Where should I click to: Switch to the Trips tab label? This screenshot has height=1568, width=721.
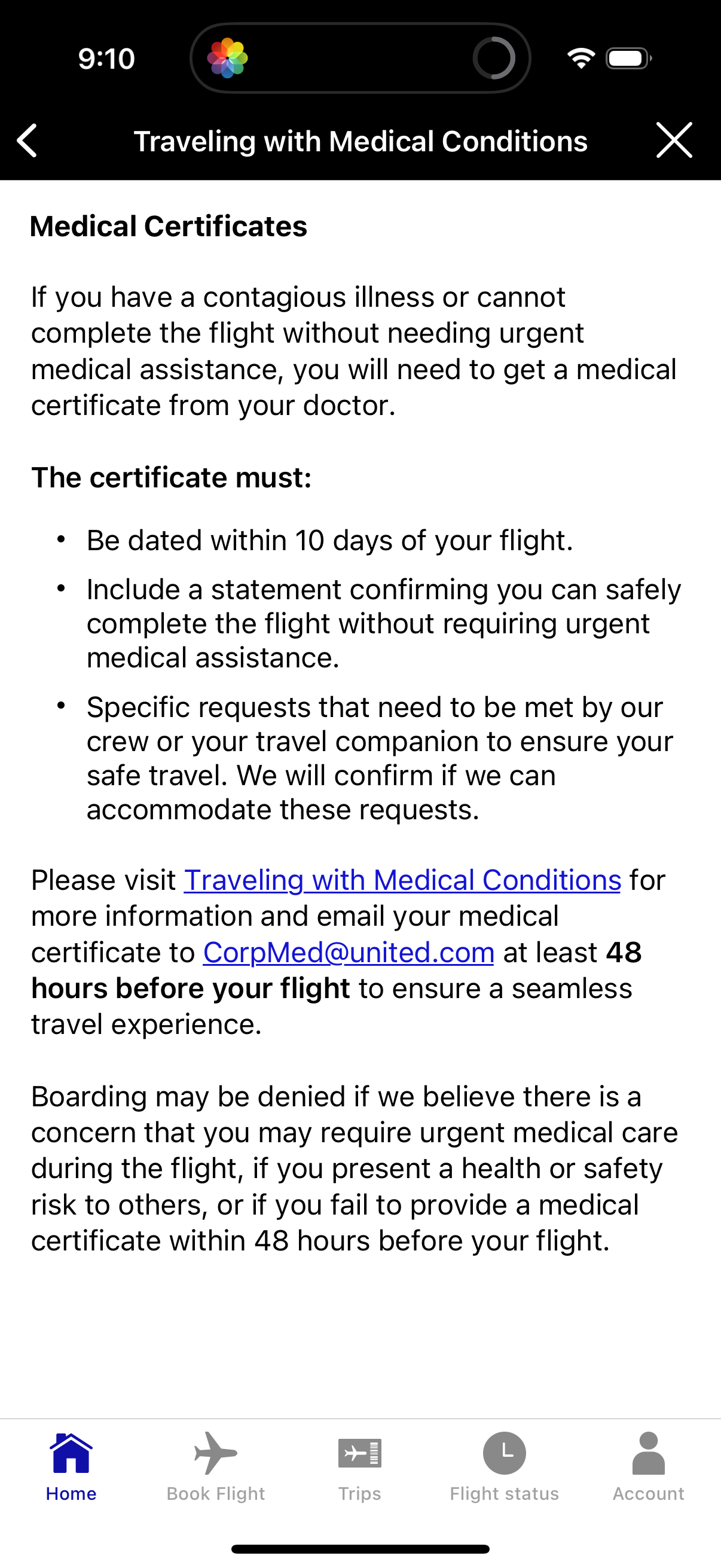pyautogui.click(x=359, y=1494)
